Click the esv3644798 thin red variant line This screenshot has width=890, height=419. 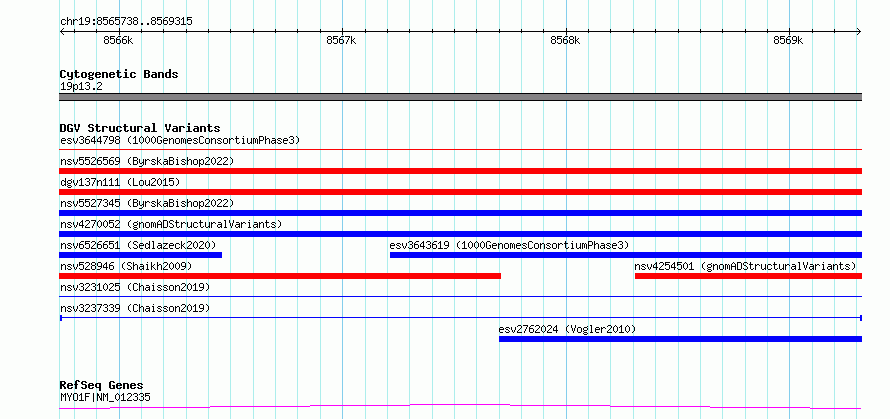pos(461,149)
